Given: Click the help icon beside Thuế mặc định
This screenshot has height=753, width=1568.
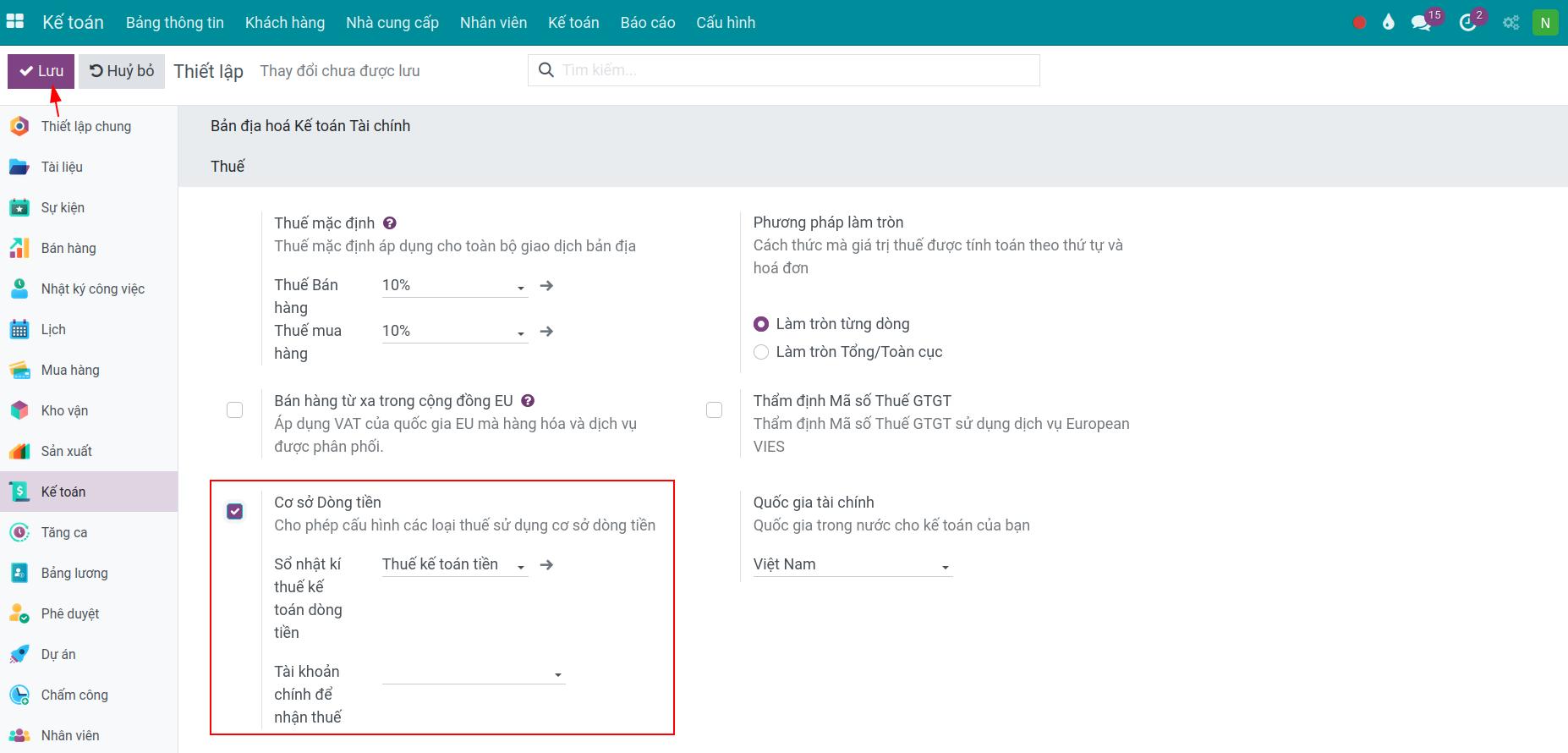Looking at the screenshot, I should (x=390, y=223).
